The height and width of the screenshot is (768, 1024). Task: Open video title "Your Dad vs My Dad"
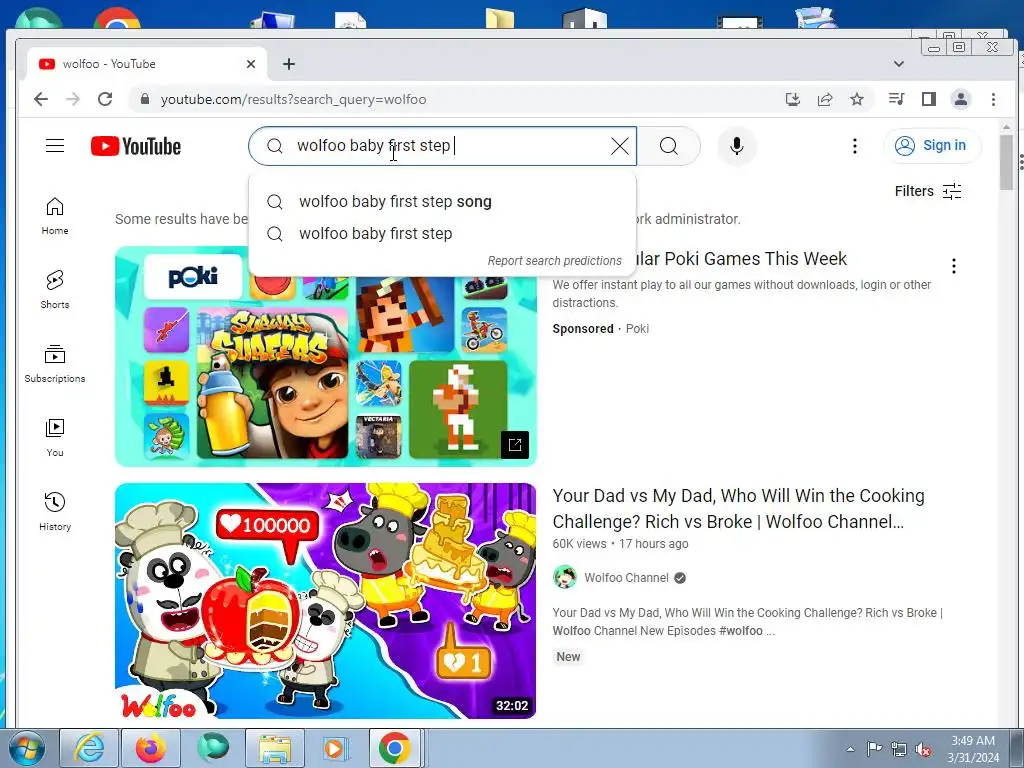pyautogui.click(x=738, y=509)
